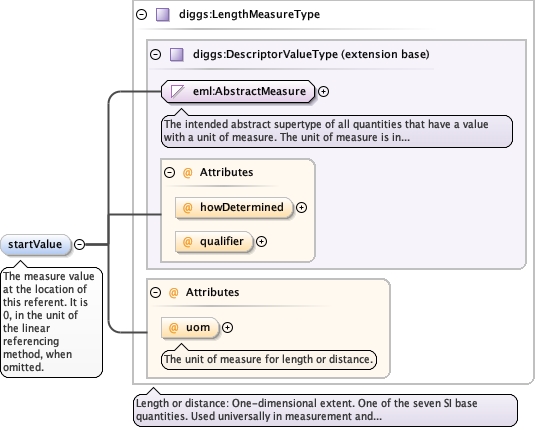
Task: Click the Length or distance annotation note
Action: (x=325, y=410)
